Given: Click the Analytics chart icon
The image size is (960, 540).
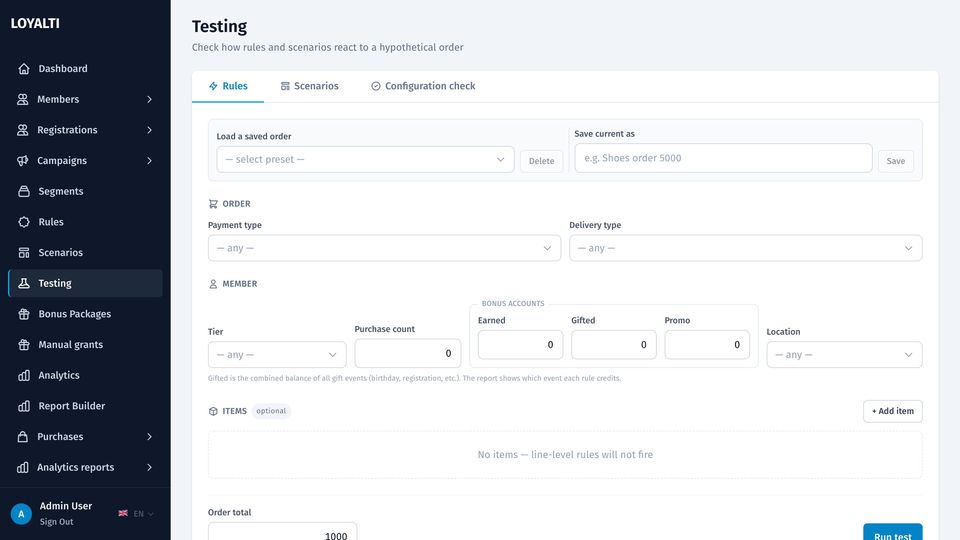Looking at the screenshot, I should [x=24, y=375].
